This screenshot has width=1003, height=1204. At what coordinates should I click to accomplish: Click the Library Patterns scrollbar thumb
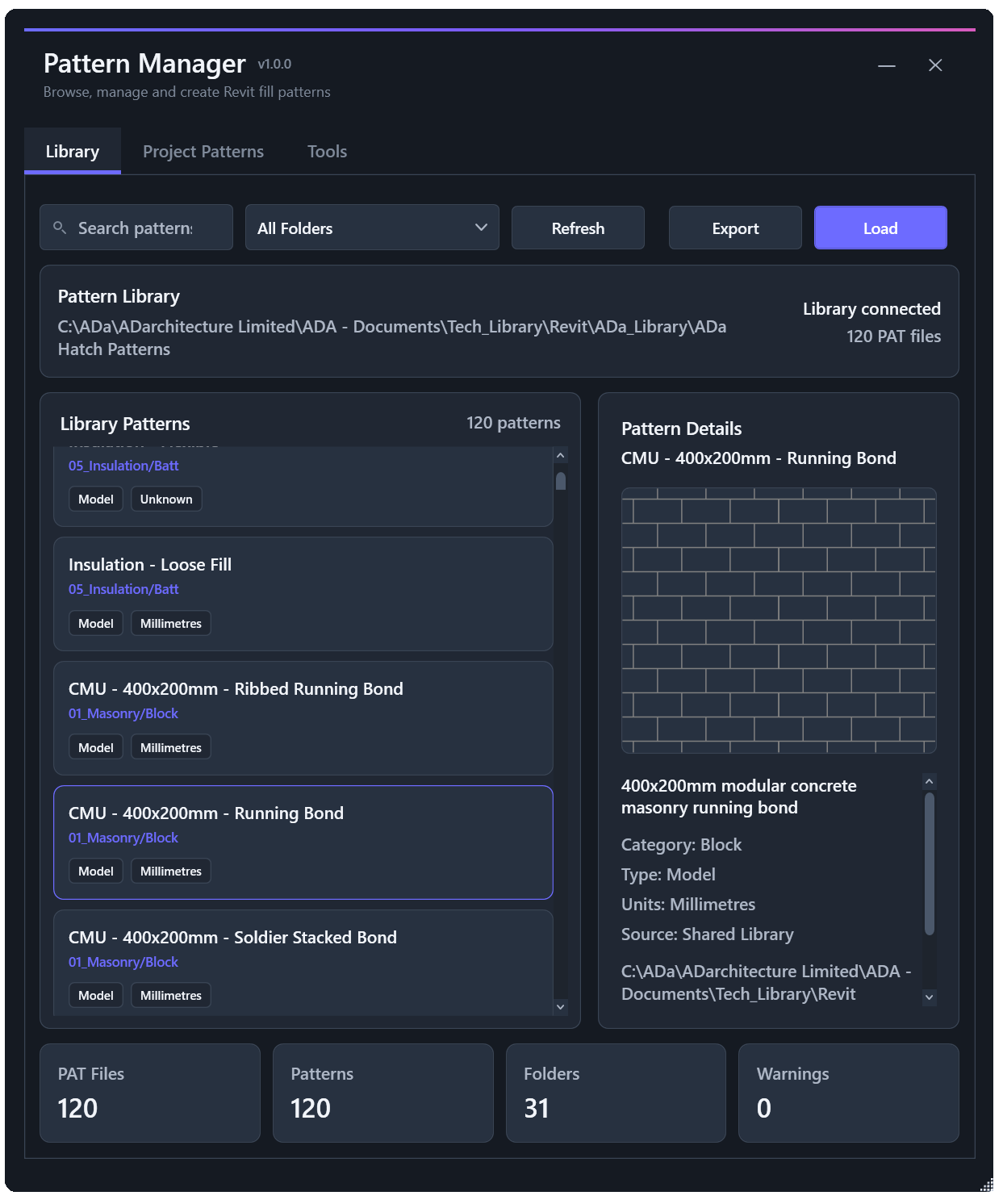[x=561, y=481]
